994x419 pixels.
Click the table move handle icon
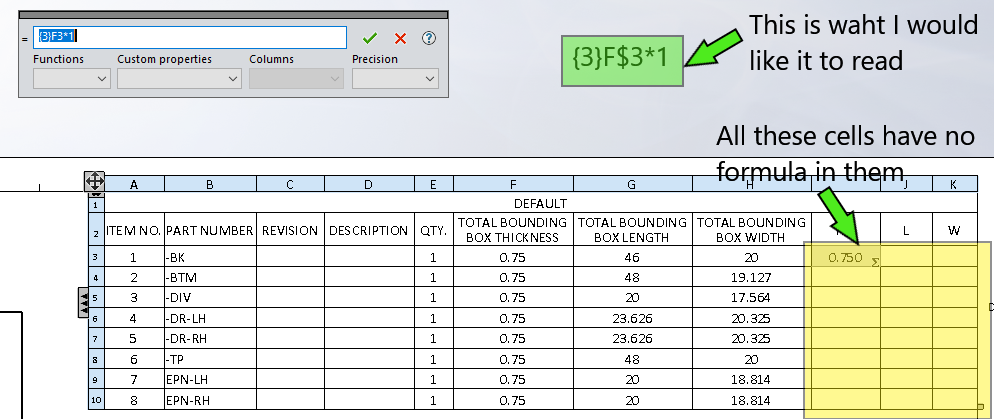point(93,182)
